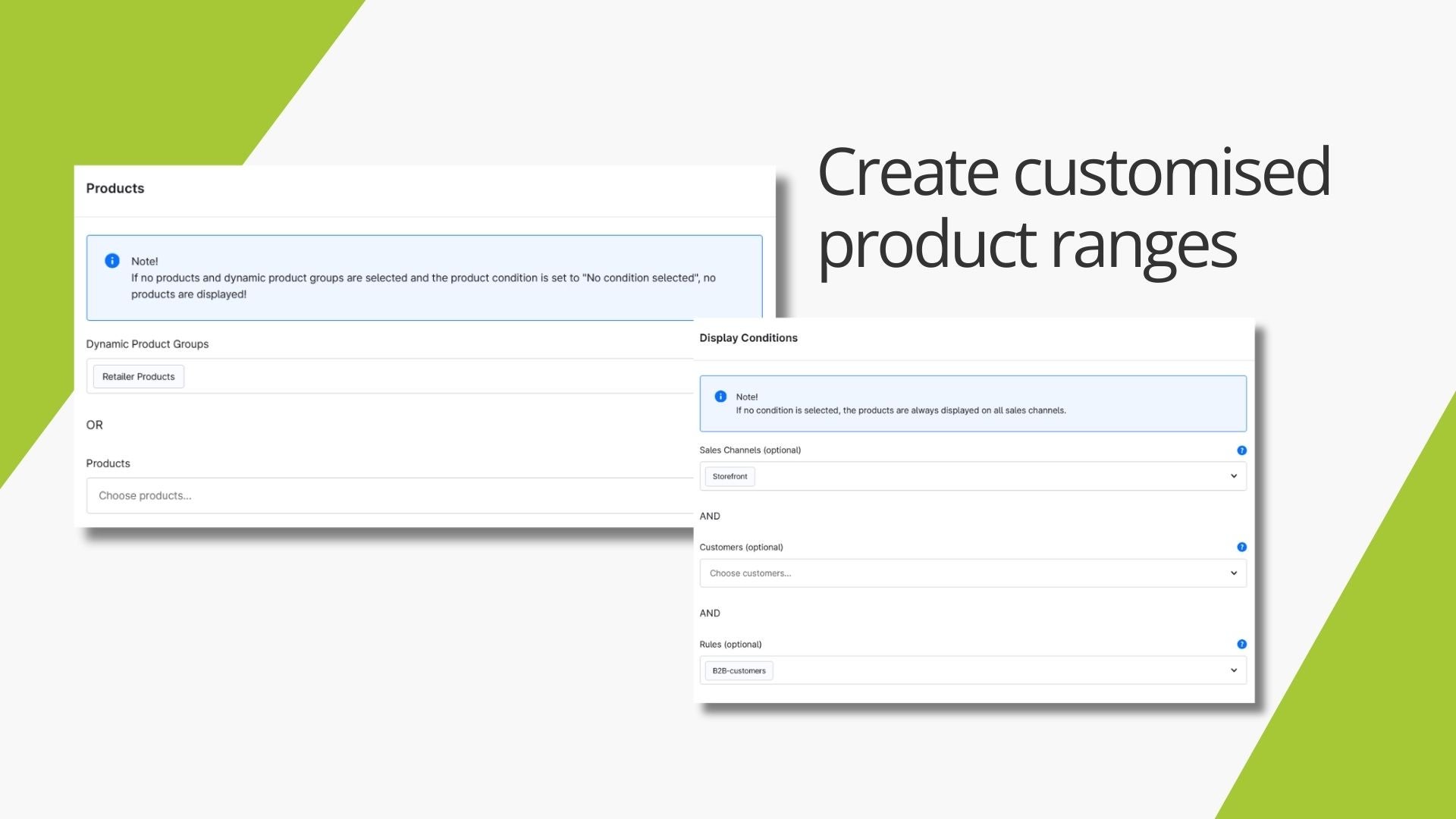Screen dimensions: 1456x819
Task: Expand the Customers dropdown arrow
Action: click(1233, 573)
